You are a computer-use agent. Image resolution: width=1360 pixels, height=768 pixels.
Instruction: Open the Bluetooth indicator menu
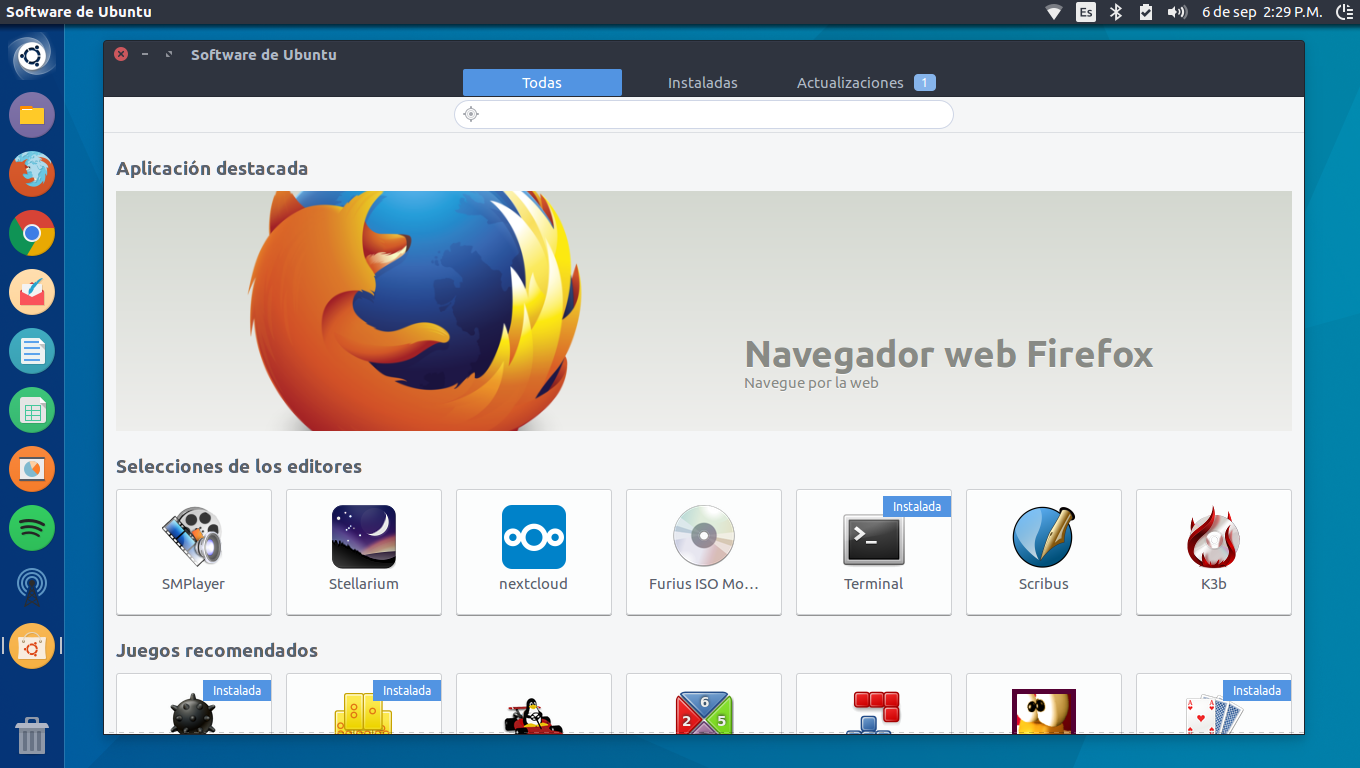coord(1118,12)
